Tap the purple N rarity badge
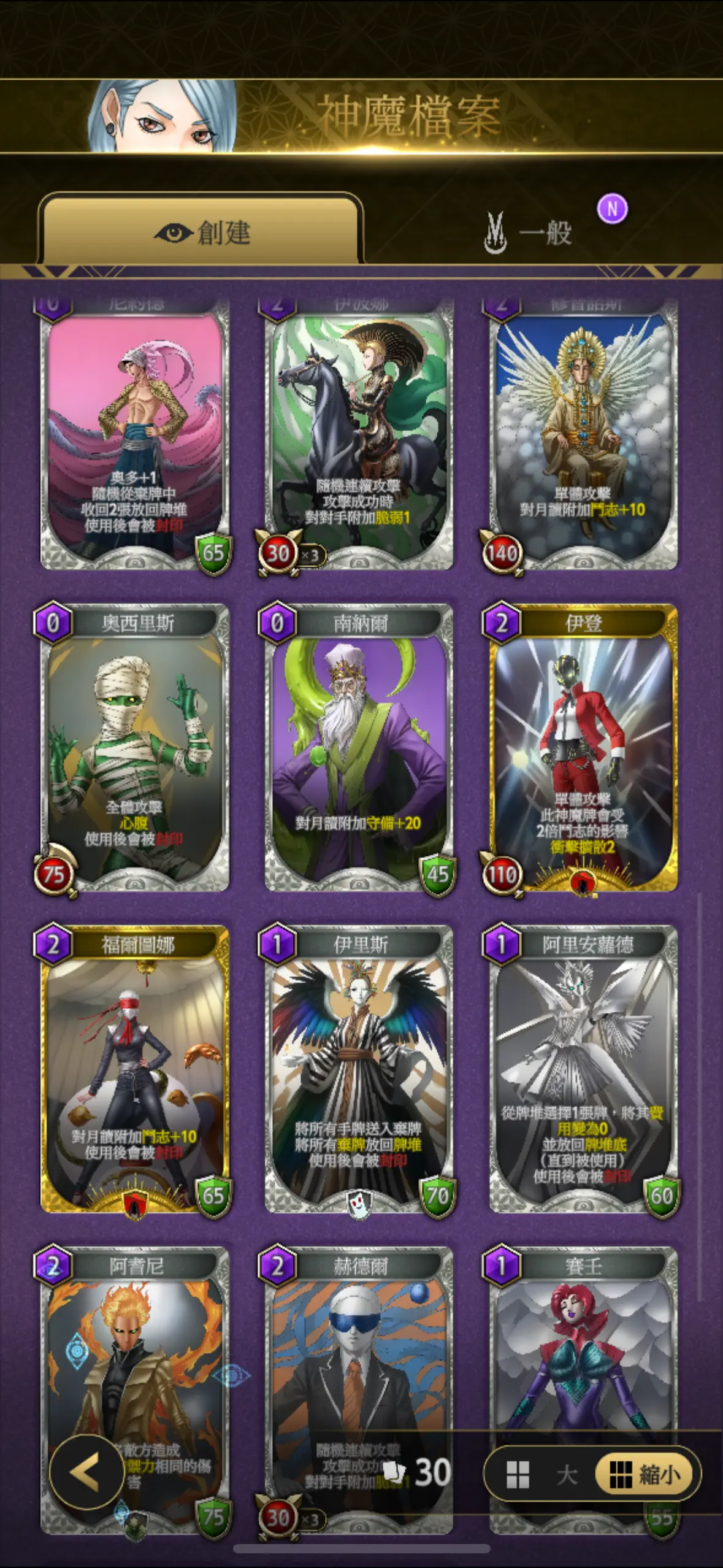723x1568 pixels. pos(613,209)
